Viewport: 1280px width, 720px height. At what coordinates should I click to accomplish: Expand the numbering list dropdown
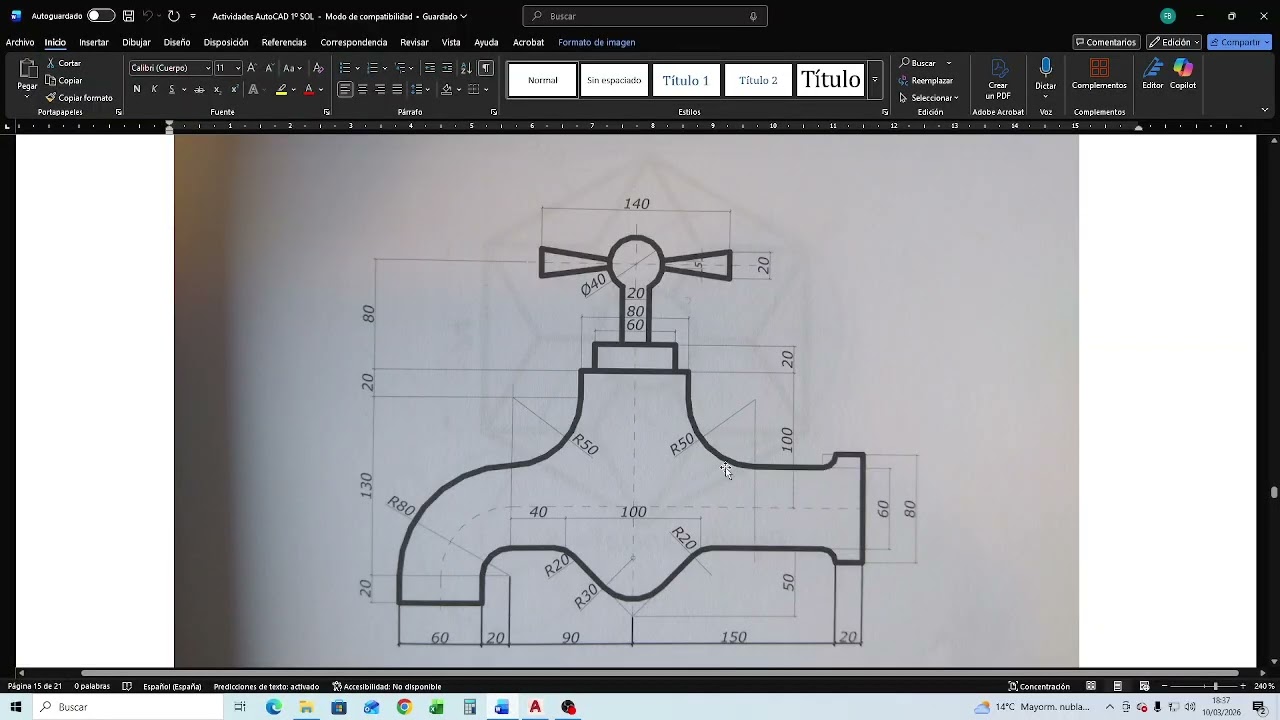click(384, 68)
